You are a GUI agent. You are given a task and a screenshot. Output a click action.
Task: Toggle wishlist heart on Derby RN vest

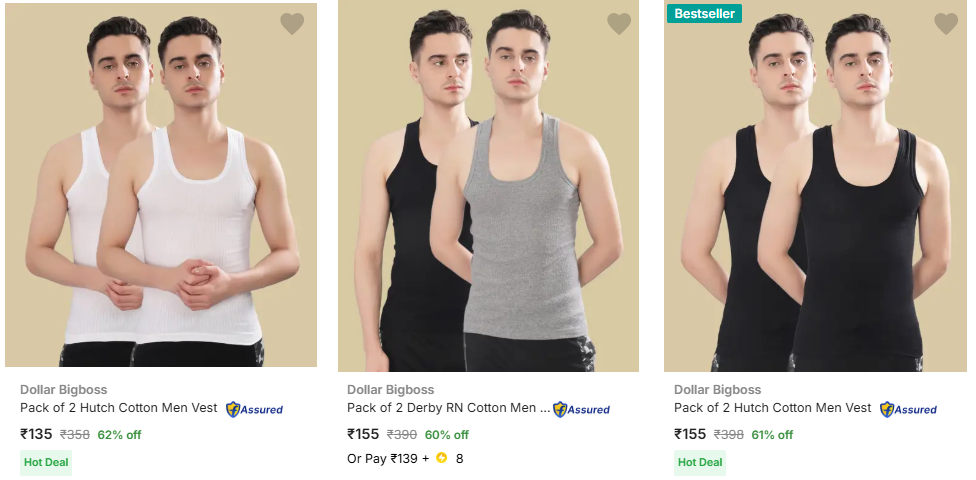pos(619,24)
